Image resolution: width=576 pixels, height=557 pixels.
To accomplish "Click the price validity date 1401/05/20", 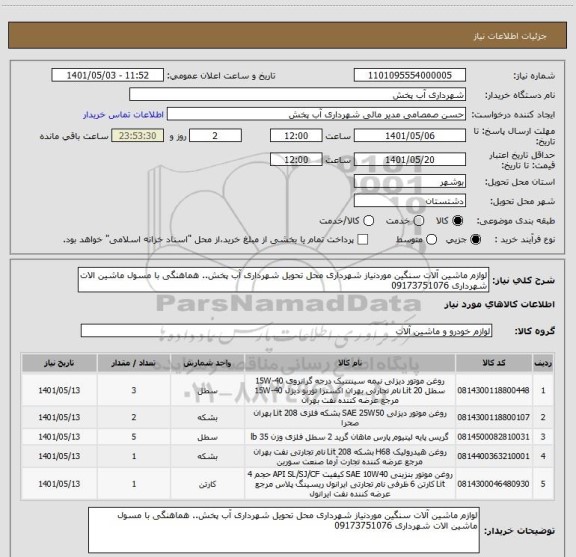I will [x=410, y=159].
